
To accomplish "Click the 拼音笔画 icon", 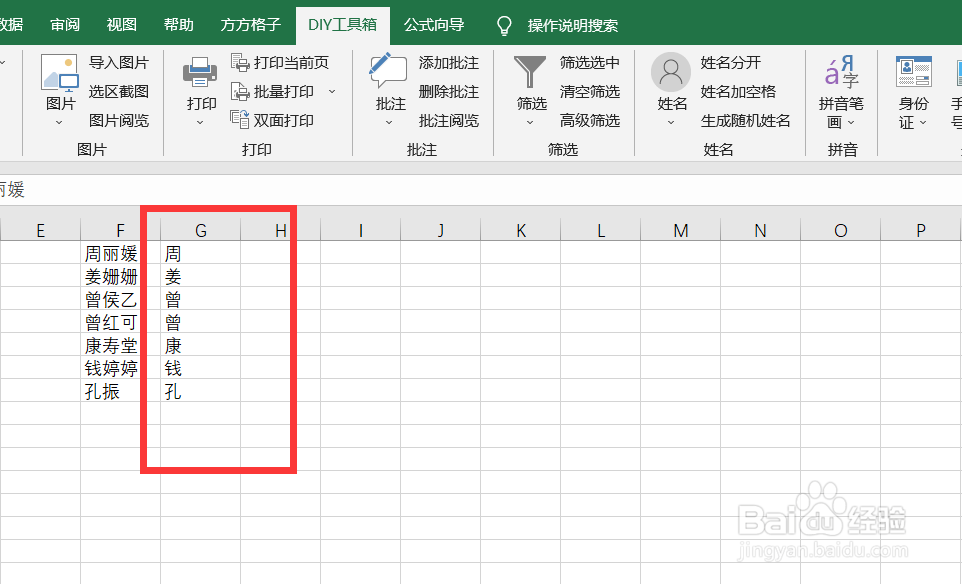I will point(841,71).
